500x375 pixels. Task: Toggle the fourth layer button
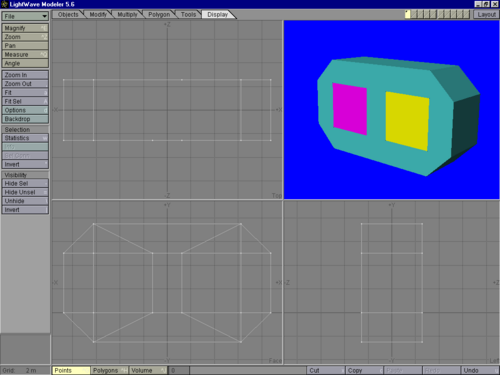427,14
